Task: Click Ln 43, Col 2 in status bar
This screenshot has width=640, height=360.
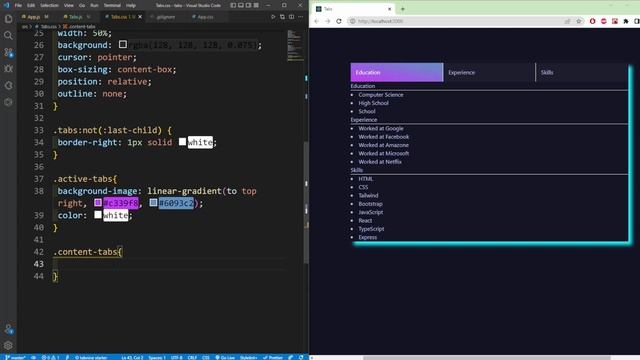Action: pos(132,357)
